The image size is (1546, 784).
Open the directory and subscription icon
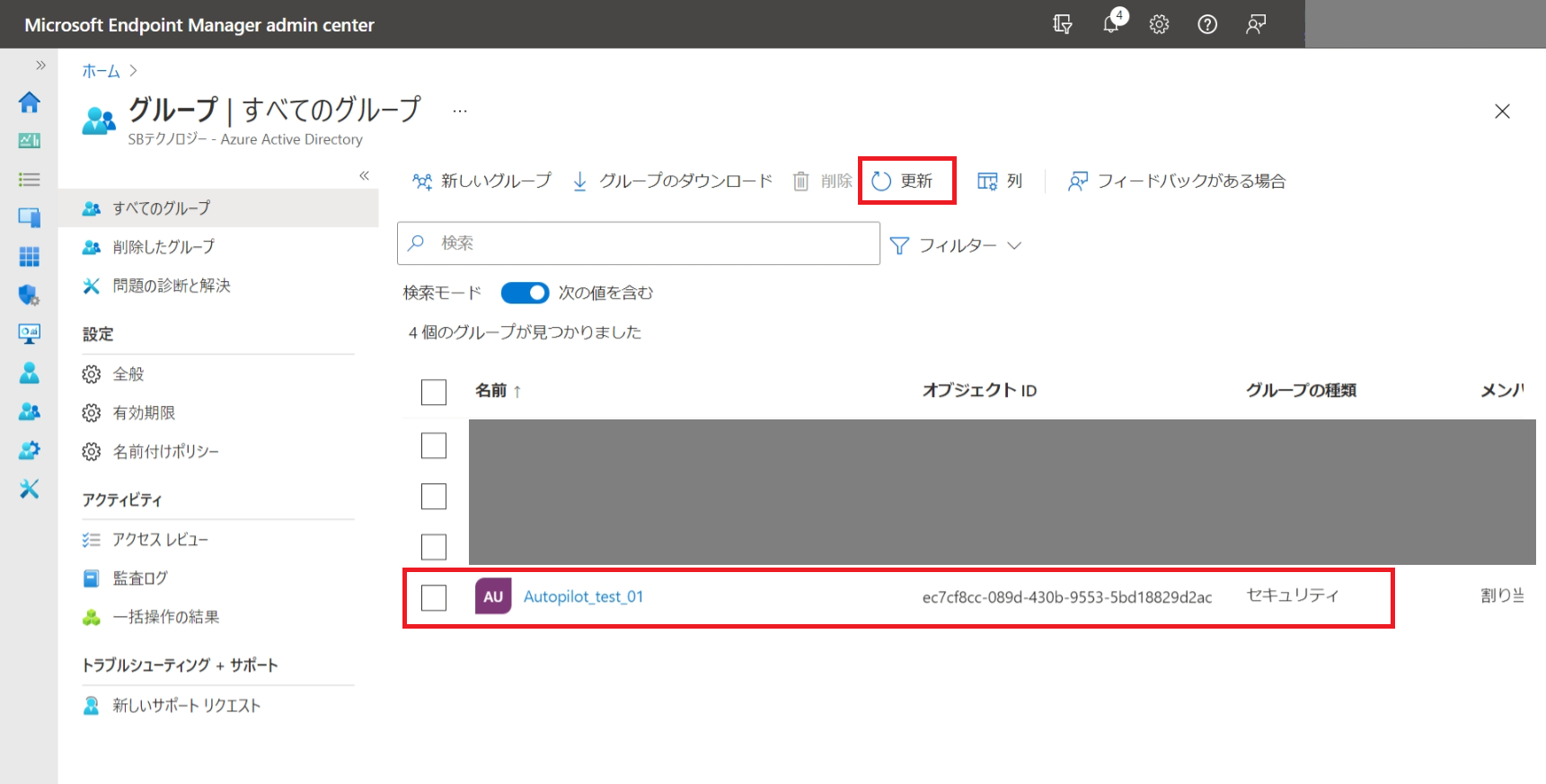point(1063,24)
